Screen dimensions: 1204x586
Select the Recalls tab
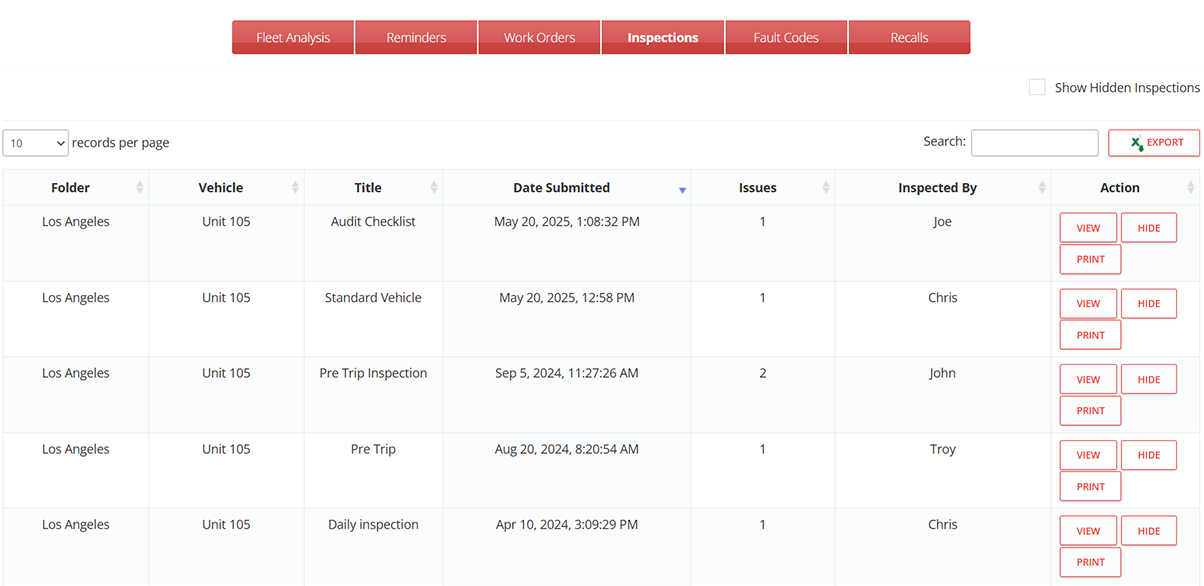click(909, 36)
